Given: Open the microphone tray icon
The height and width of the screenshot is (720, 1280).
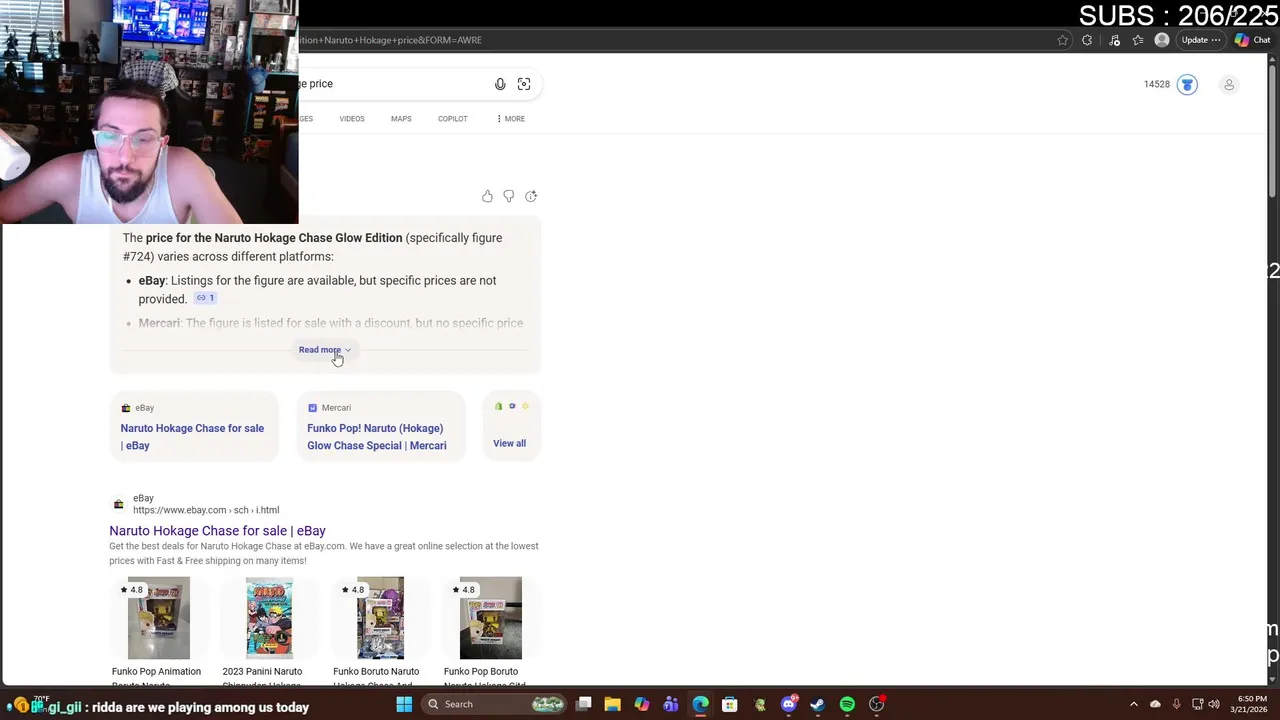Looking at the screenshot, I should coord(1177,704).
